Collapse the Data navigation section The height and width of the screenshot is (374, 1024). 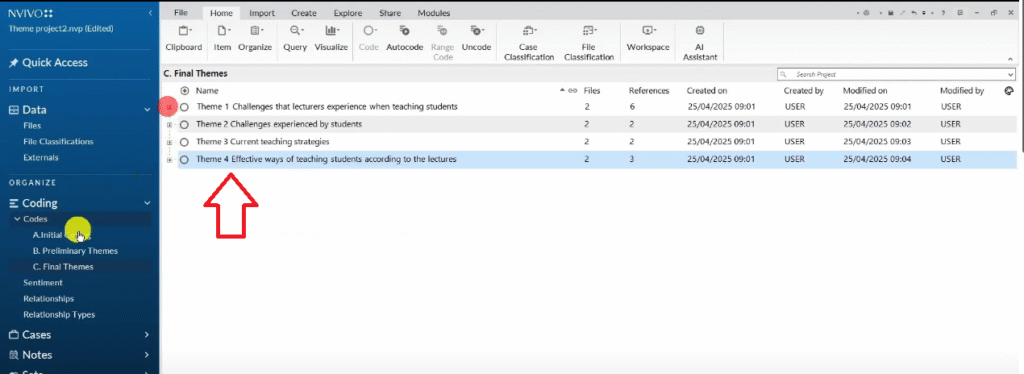click(x=147, y=110)
